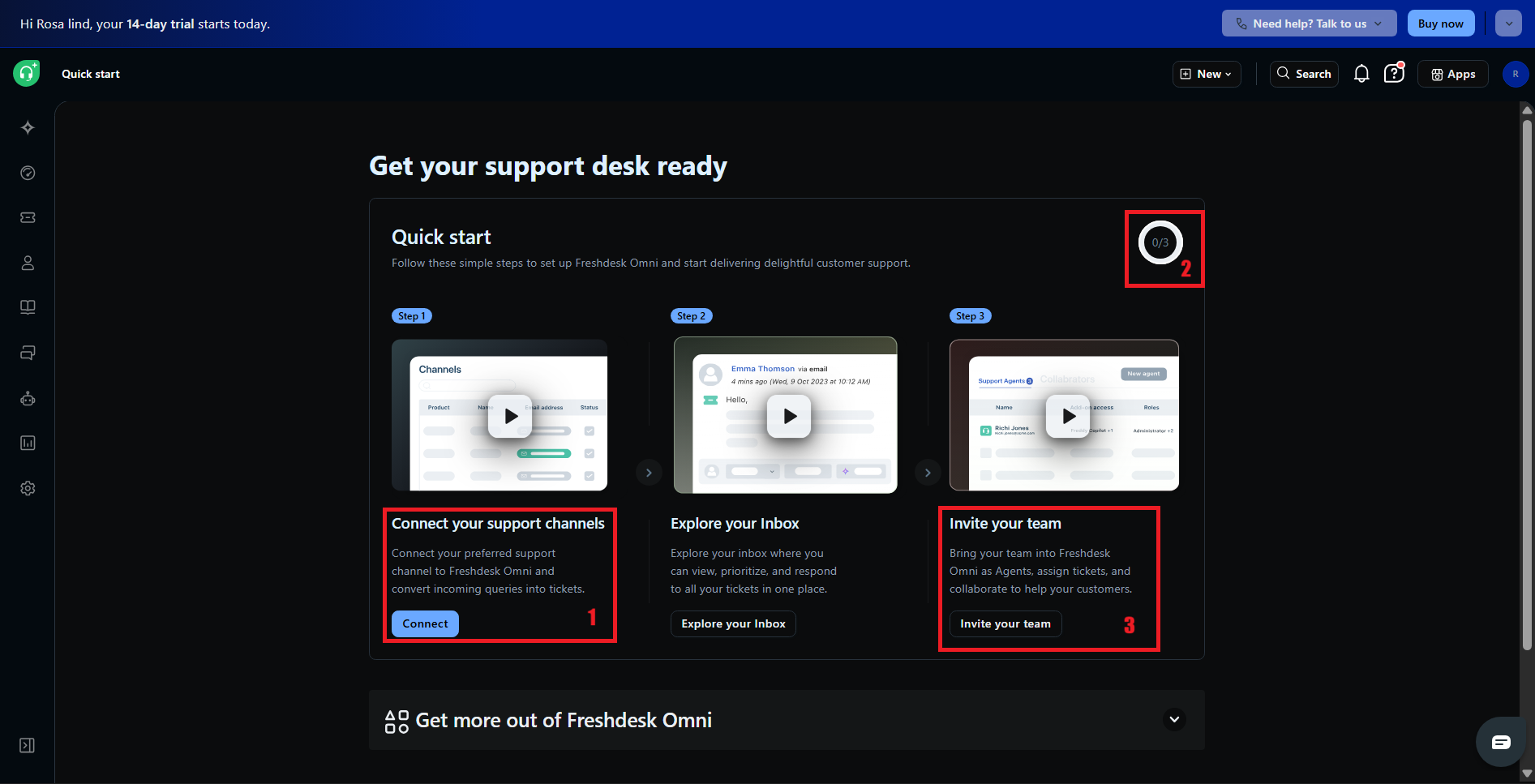Open the Contacts person sidebar icon

coord(28,263)
